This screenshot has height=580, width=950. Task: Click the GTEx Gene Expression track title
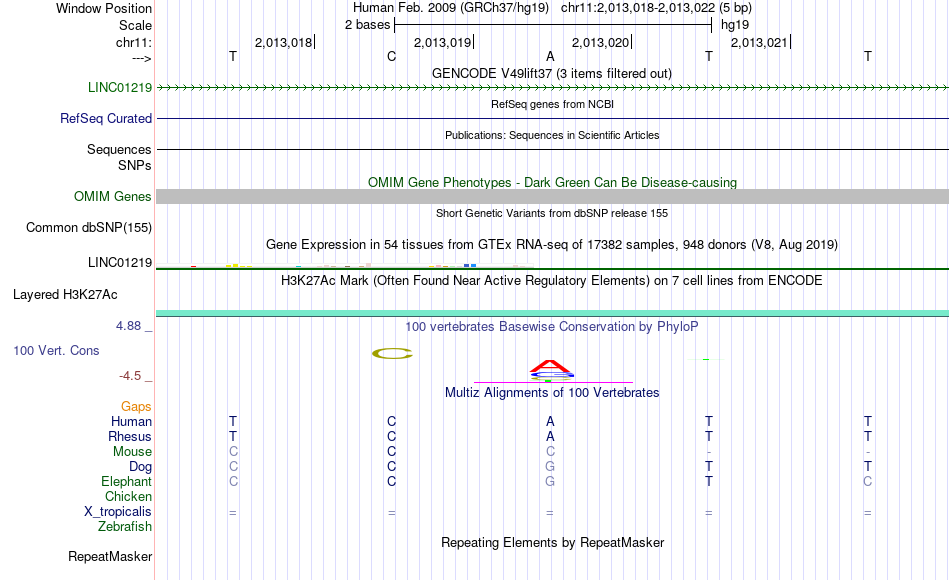point(552,244)
